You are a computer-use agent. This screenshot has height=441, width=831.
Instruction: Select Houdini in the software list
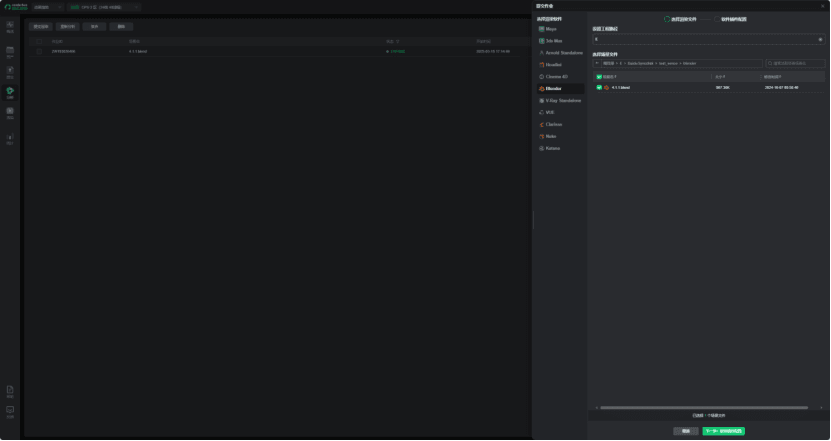[x=555, y=65]
